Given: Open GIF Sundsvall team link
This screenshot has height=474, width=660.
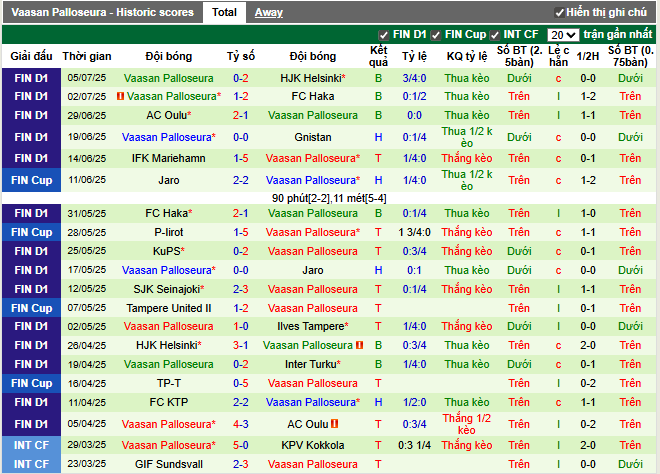Looking at the screenshot, I should [x=169, y=464].
